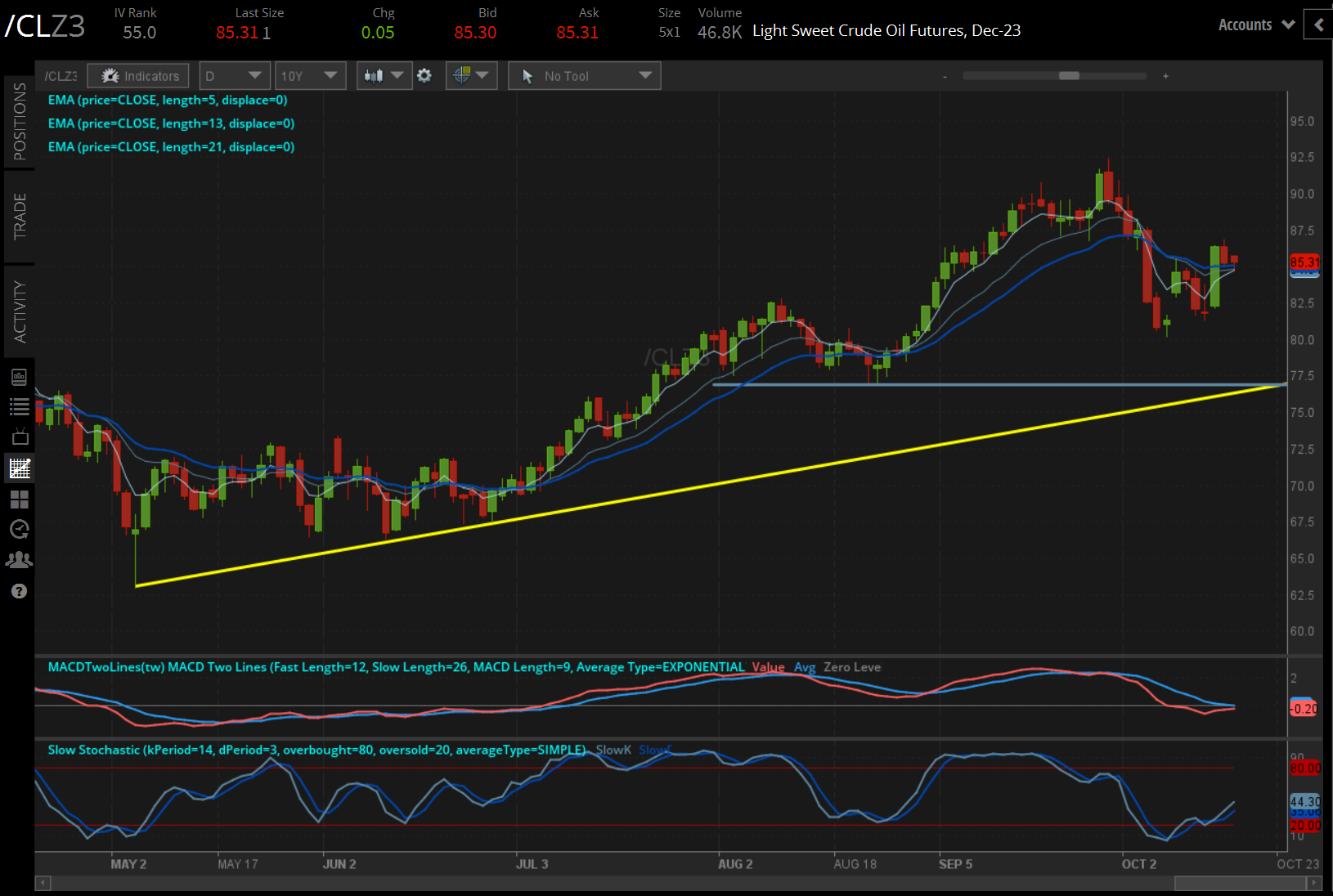Select the watchlist icon in the sidebar
This screenshot has width=1333, height=896.
[20, 406]
